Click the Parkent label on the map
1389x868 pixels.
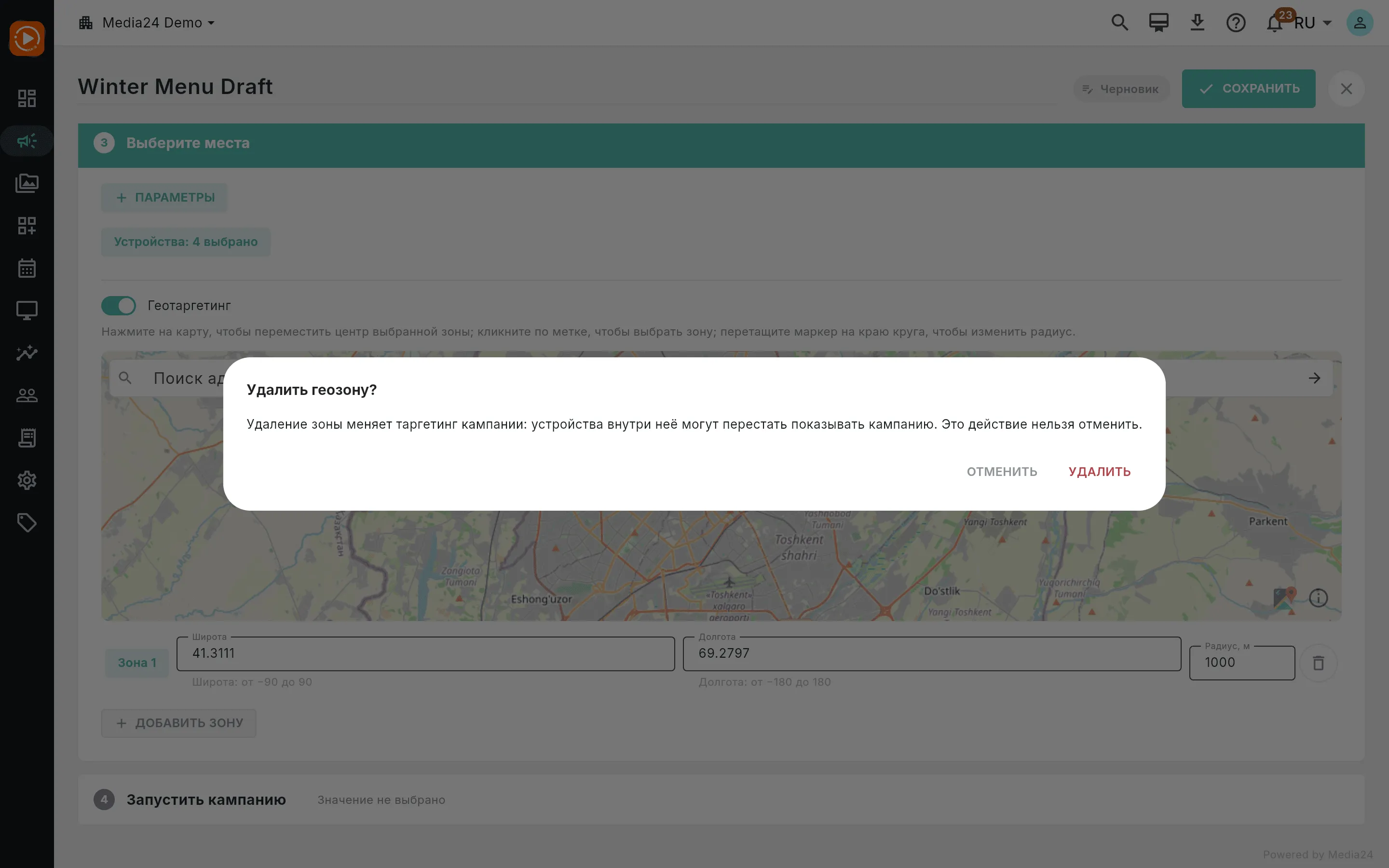(1268, 521)
